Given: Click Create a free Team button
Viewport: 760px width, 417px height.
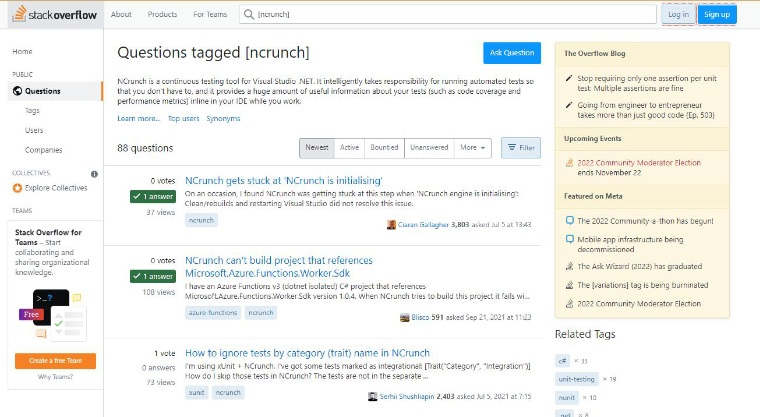Looking at the screenshot, I should (55, 361).
